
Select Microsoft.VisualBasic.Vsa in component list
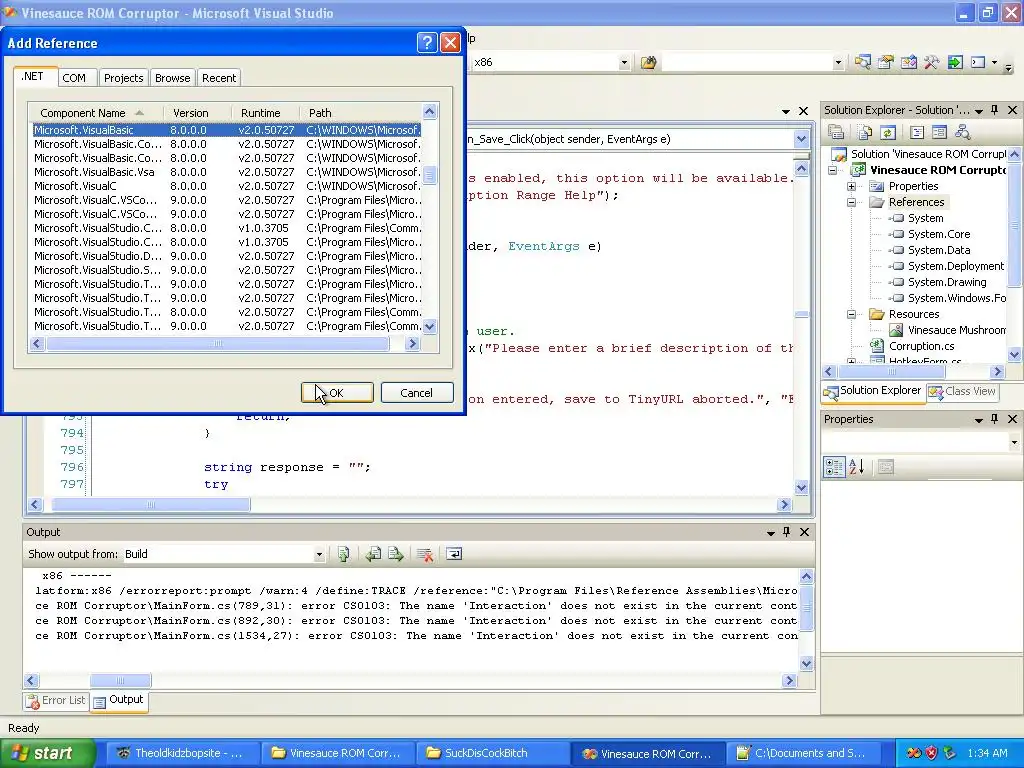tap(227, 172)
